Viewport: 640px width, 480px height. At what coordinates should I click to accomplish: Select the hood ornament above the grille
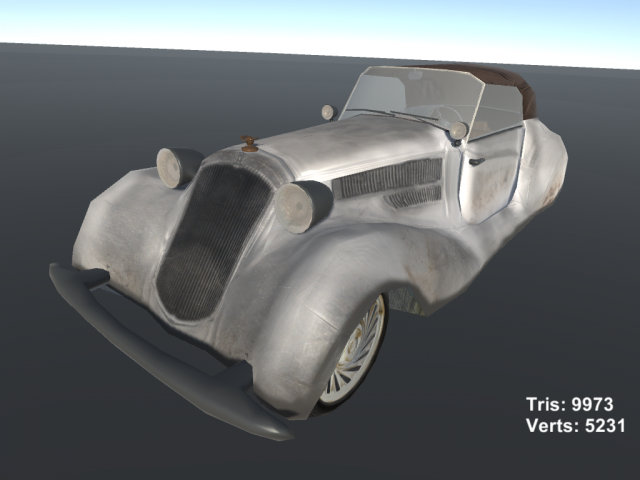point(249,143)
